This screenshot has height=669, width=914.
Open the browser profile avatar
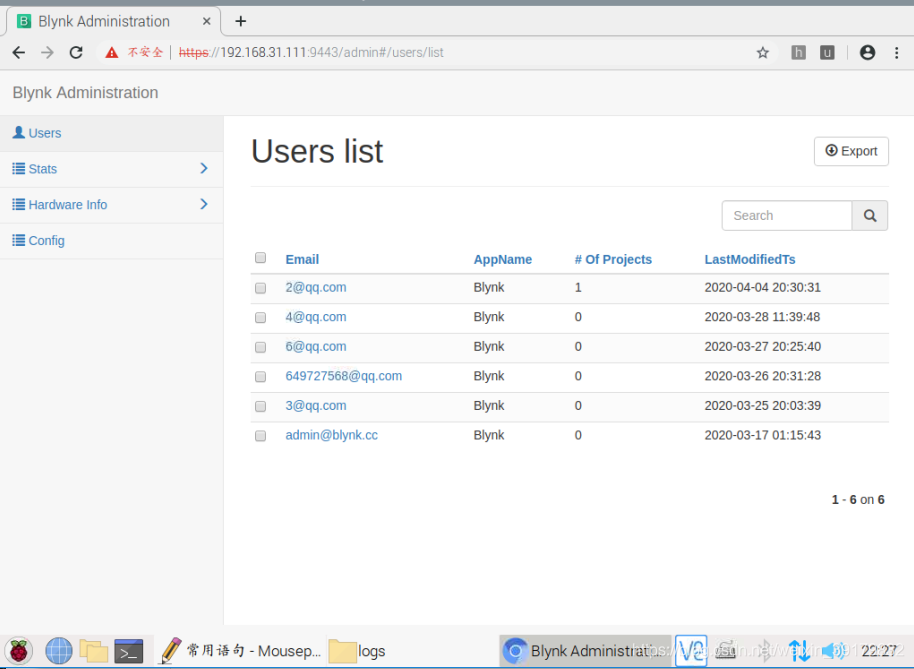pyautogui.click(x=867, y=52)
